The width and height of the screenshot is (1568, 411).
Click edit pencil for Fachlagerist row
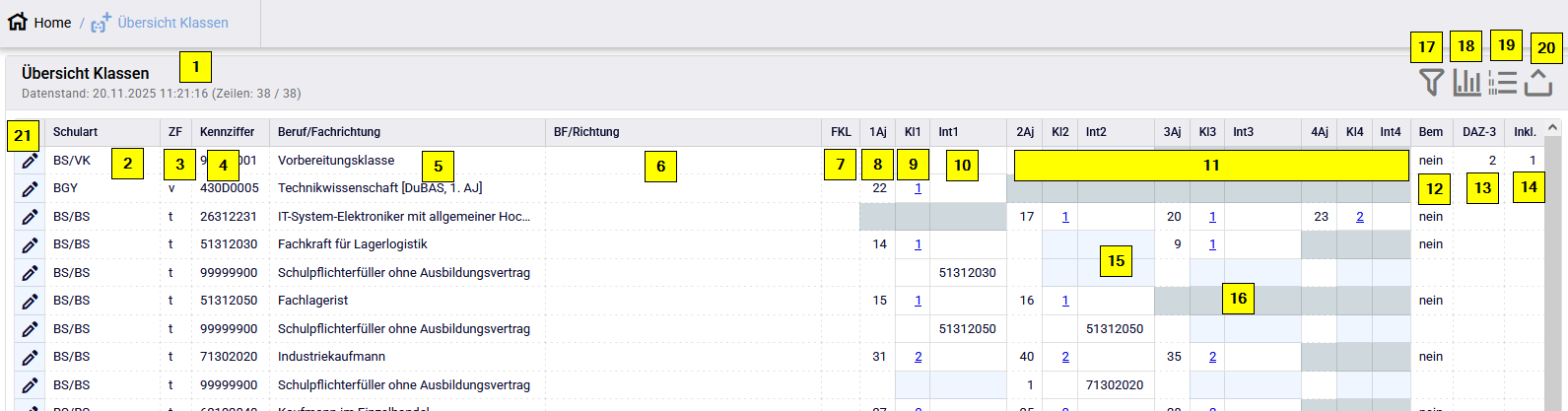[x=30, y=301]
